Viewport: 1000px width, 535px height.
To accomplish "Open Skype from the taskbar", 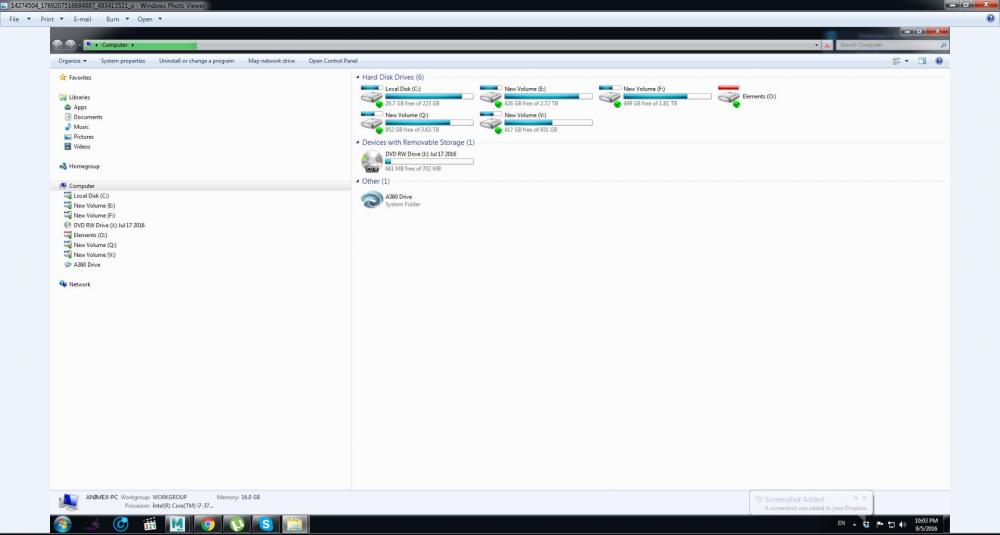I will click(266, 524).
